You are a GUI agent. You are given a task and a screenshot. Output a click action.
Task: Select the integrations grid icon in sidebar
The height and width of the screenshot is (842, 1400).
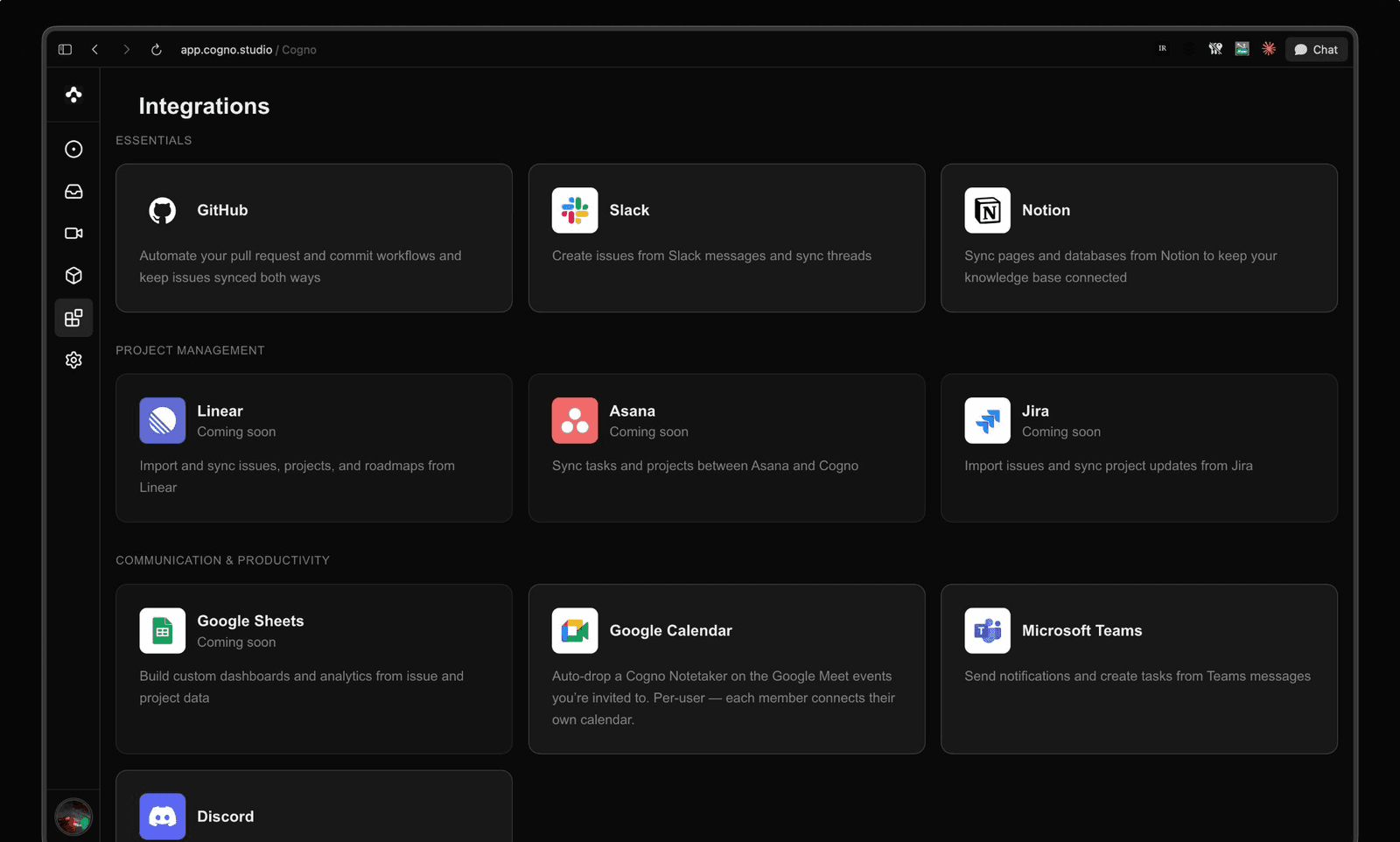73,318
